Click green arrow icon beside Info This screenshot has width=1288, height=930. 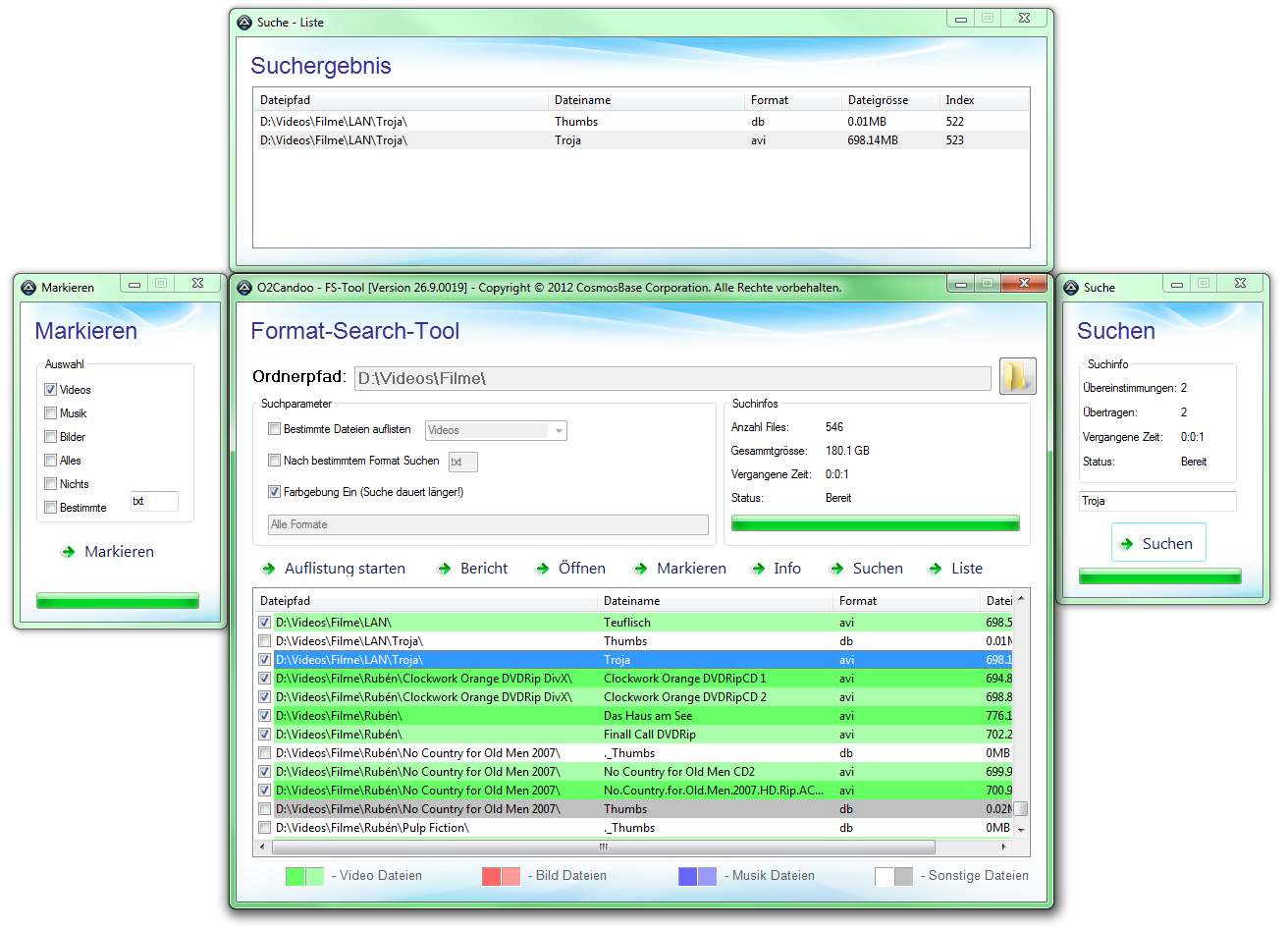(x=758, y=569)
